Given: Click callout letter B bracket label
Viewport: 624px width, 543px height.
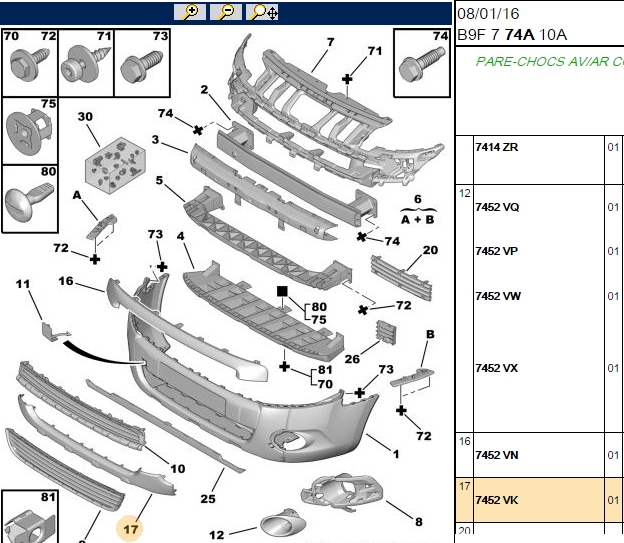Looking at the screenshot, I should tap(430, 334).
